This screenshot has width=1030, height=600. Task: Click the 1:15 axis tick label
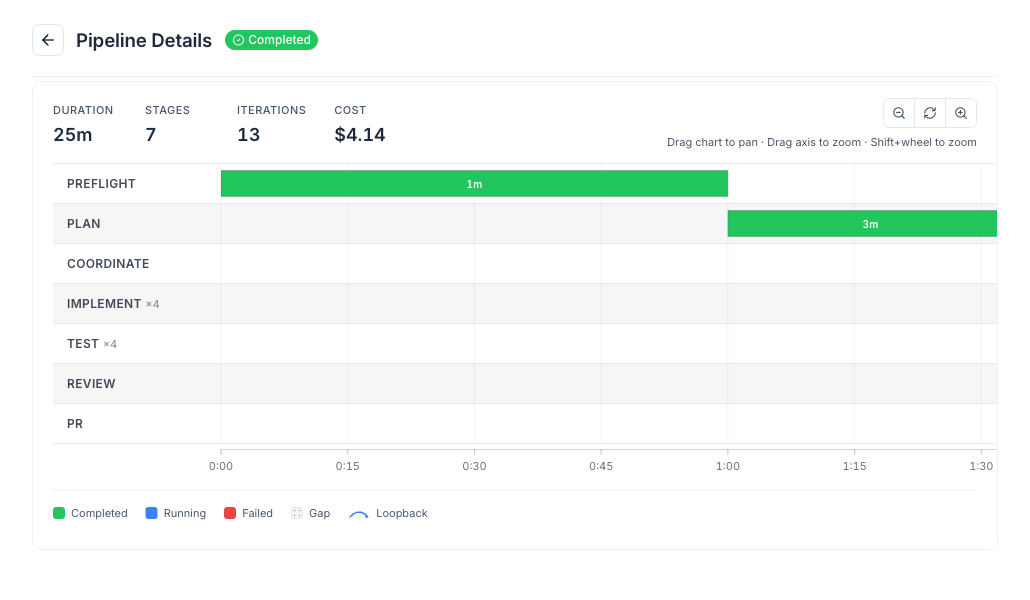click(x=855, y=466)
